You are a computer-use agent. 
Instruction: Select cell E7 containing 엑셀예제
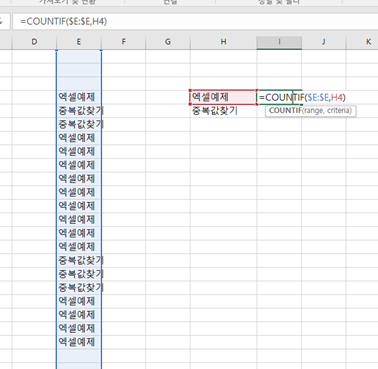click(x=79, y=138)
